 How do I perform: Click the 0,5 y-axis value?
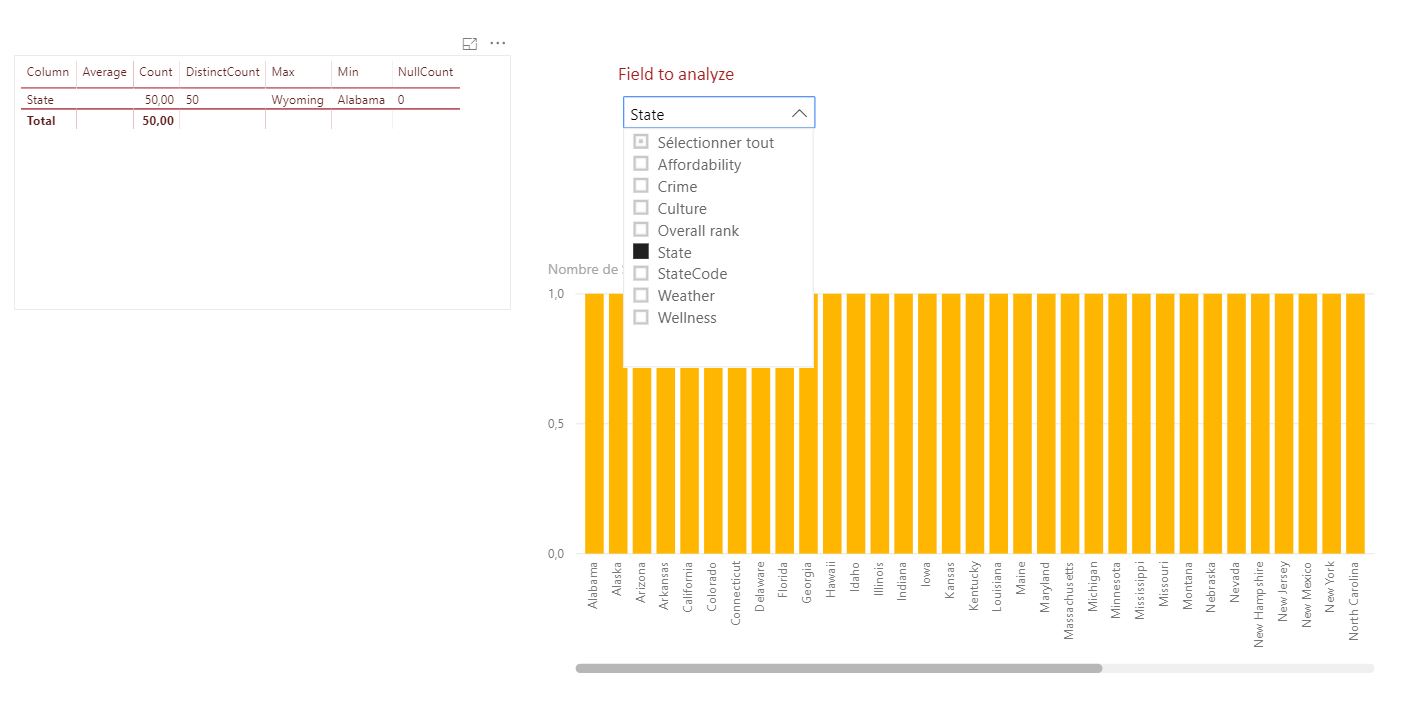click(x=556, y=424)
